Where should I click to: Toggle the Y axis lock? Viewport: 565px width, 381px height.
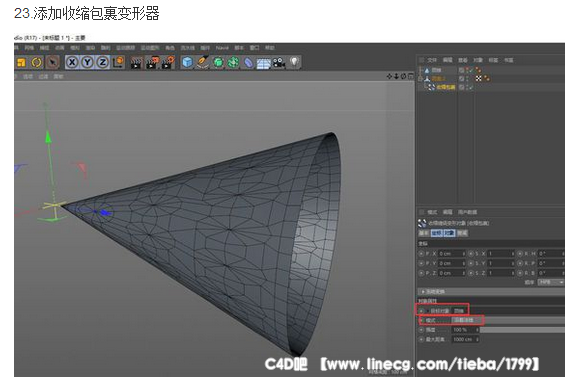point(87,62)
